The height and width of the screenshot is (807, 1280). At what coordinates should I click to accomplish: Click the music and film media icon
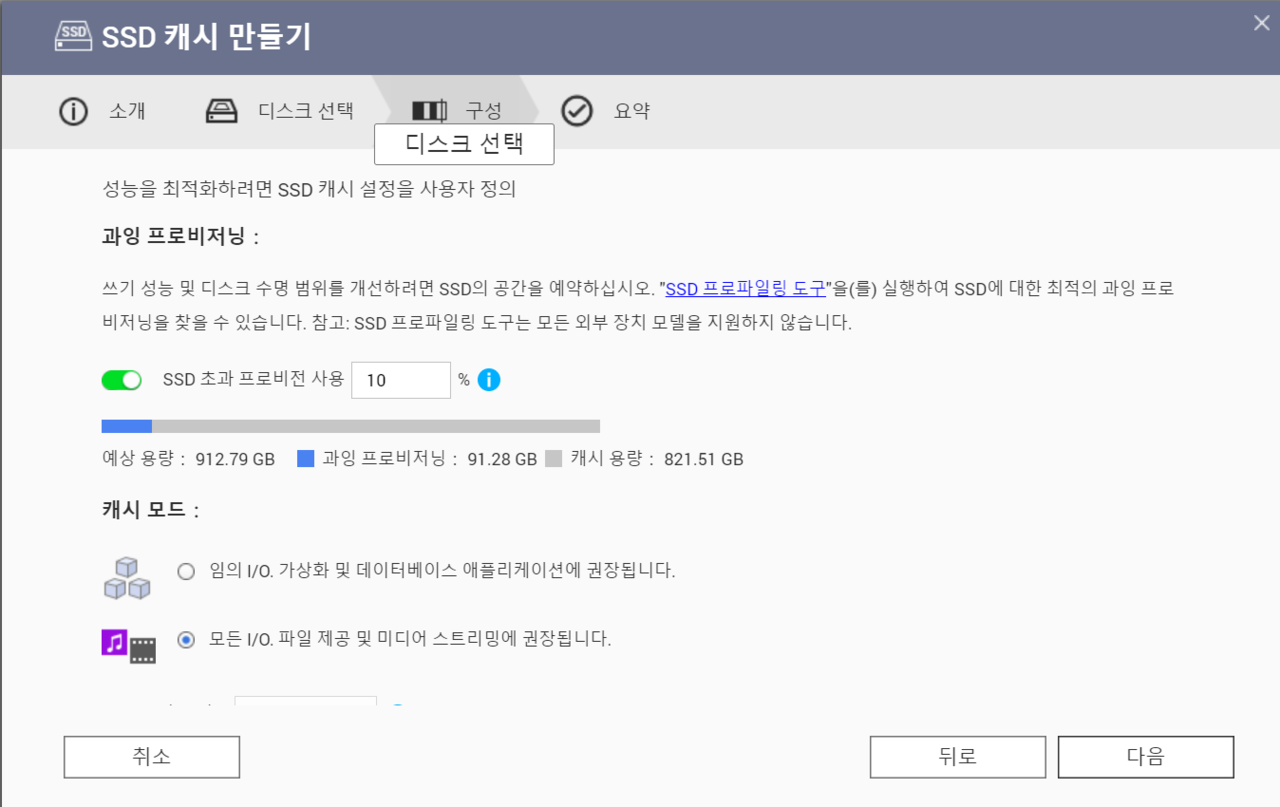click(129, 646)
